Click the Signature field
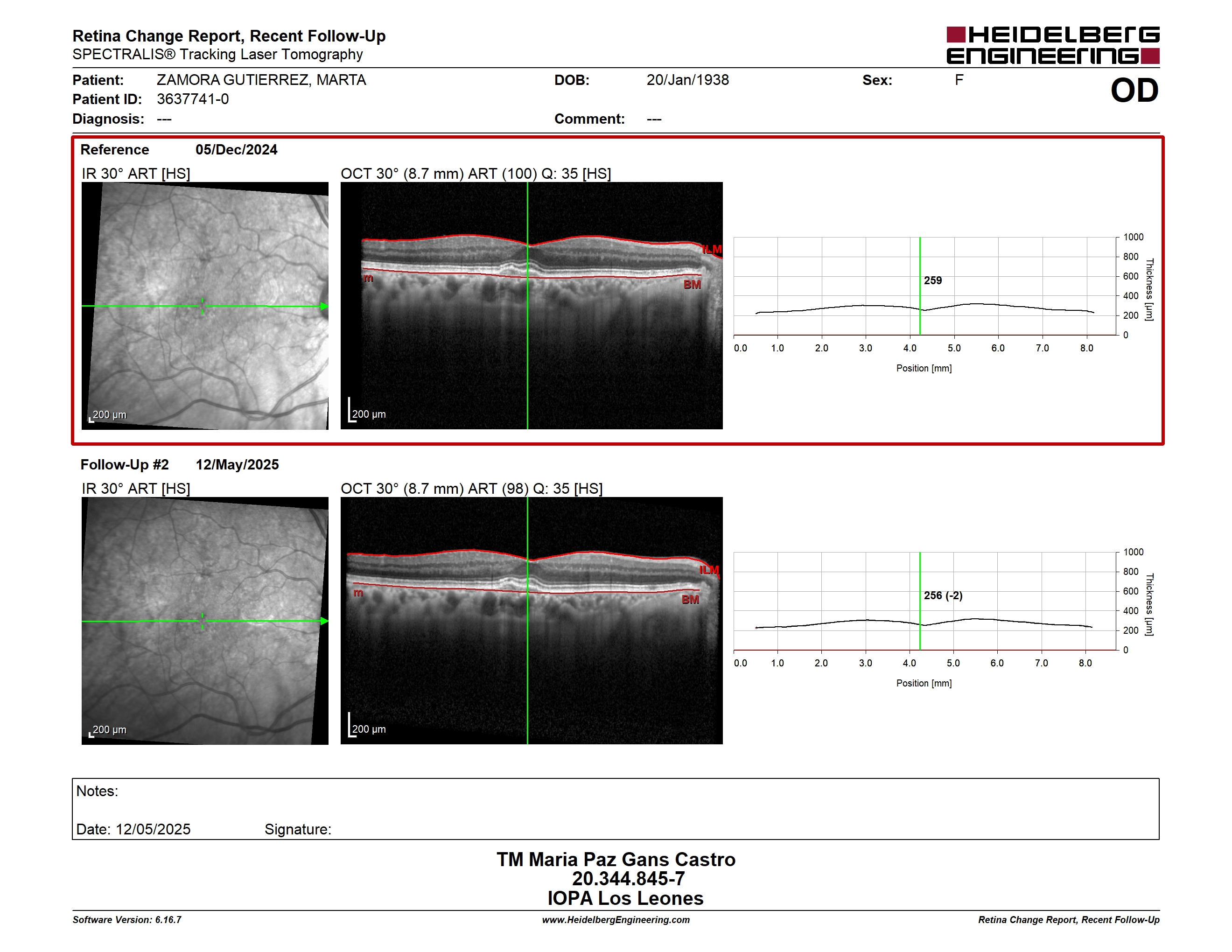The width and height of the screenshot is (1232, 952). (x=298, y=829)
